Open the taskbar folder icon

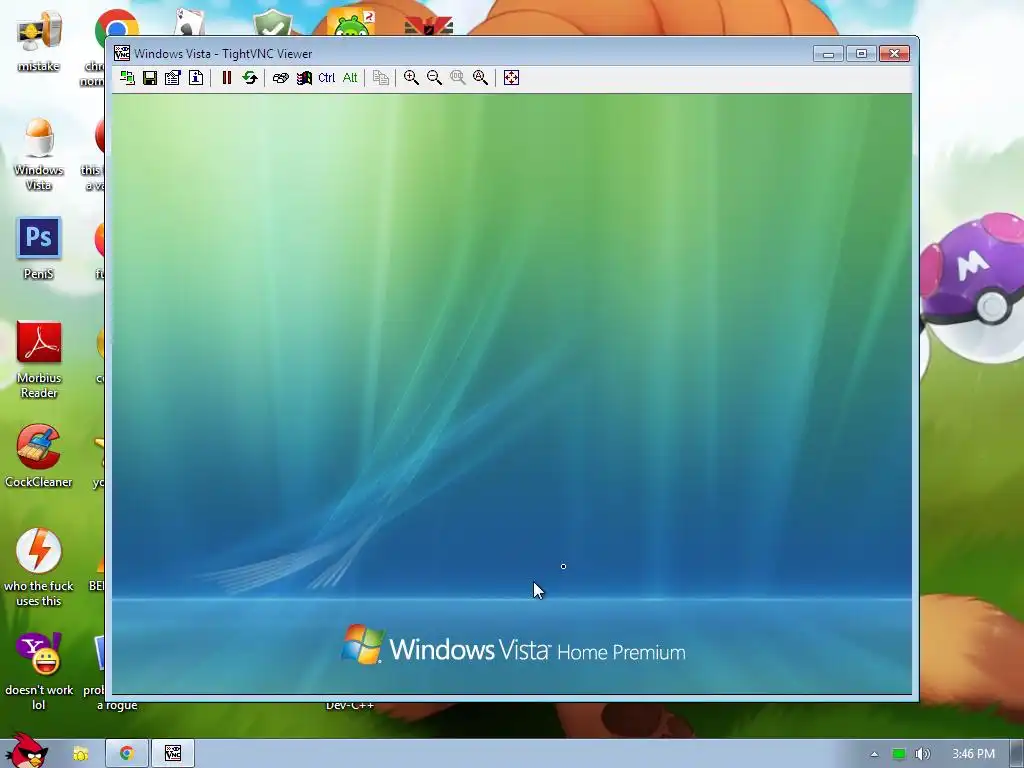80,754
